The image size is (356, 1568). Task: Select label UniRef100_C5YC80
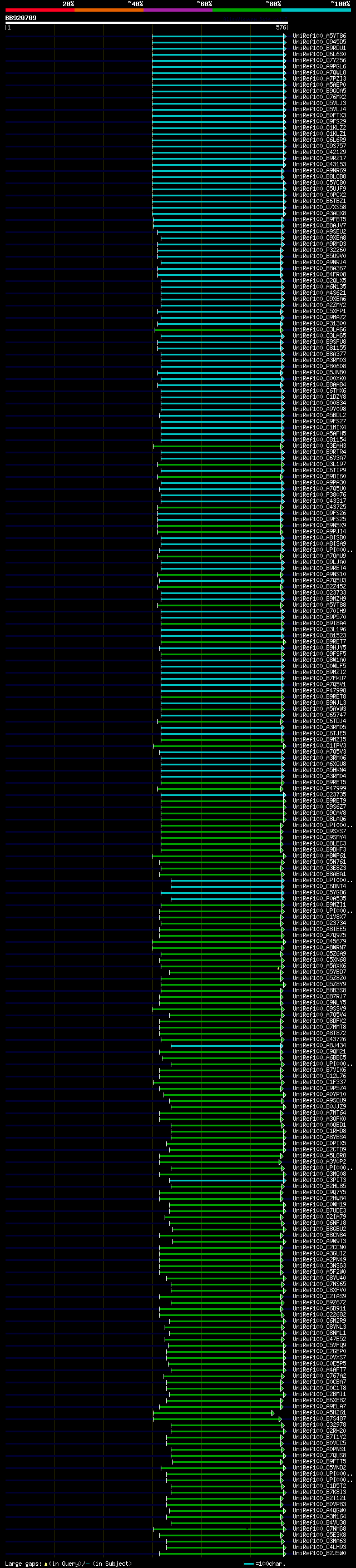click(319, 182)
